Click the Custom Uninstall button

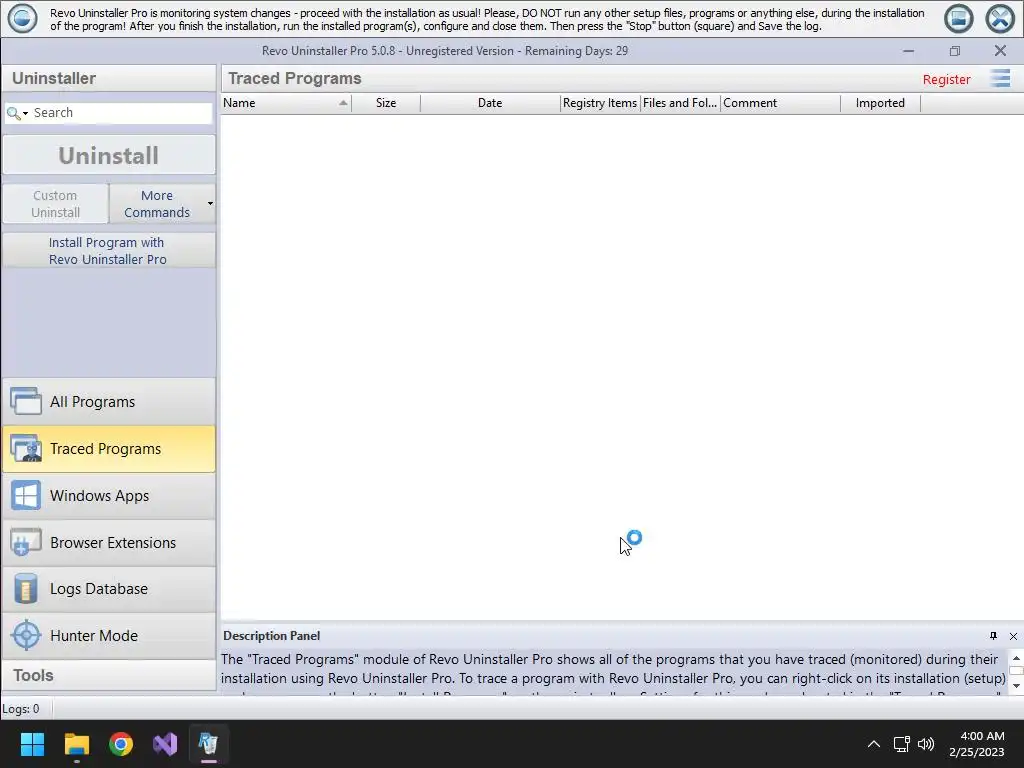click(x=56, y=204)
